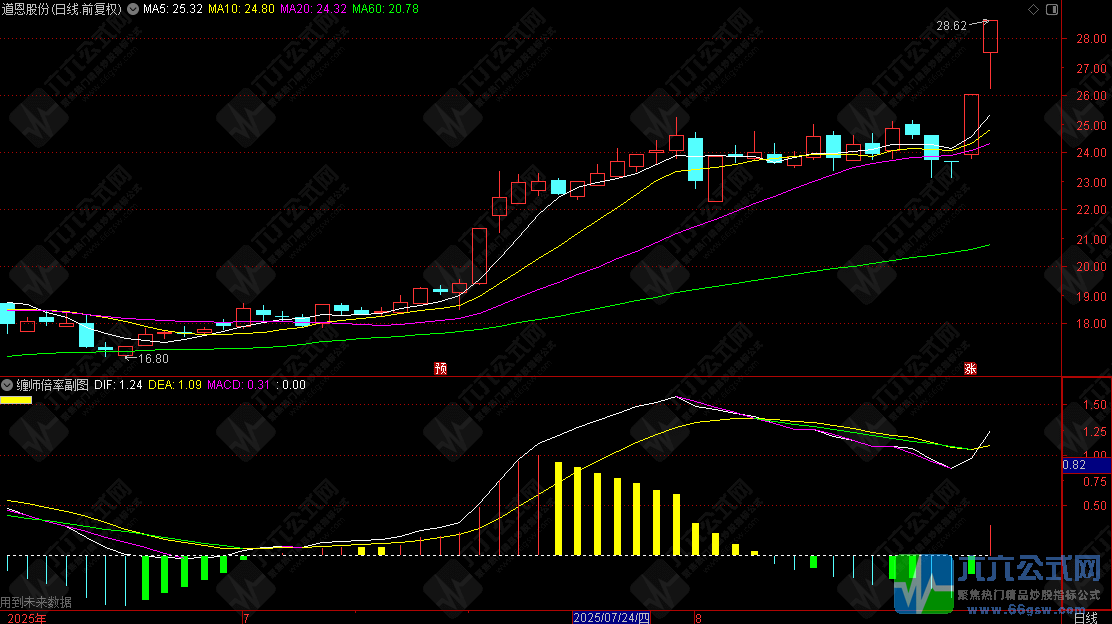Select the MA5: 25.32 label
The width and height of the screenshot is (1112, 624).
(172, 9)
